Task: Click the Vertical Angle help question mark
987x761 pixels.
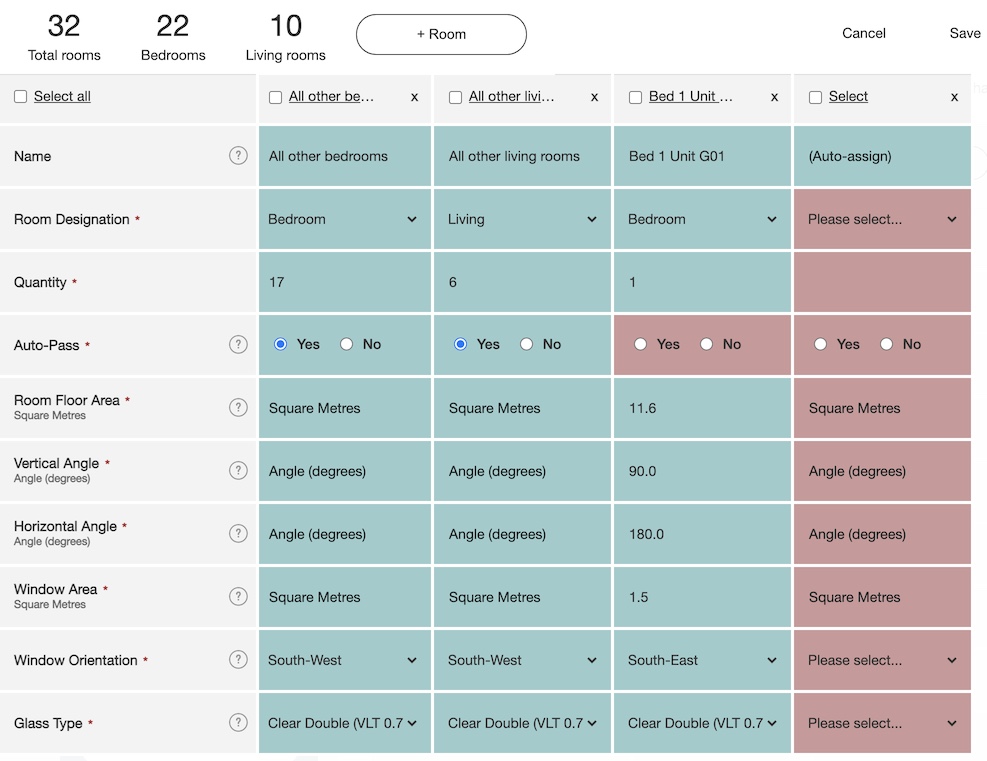Action: 238,470
